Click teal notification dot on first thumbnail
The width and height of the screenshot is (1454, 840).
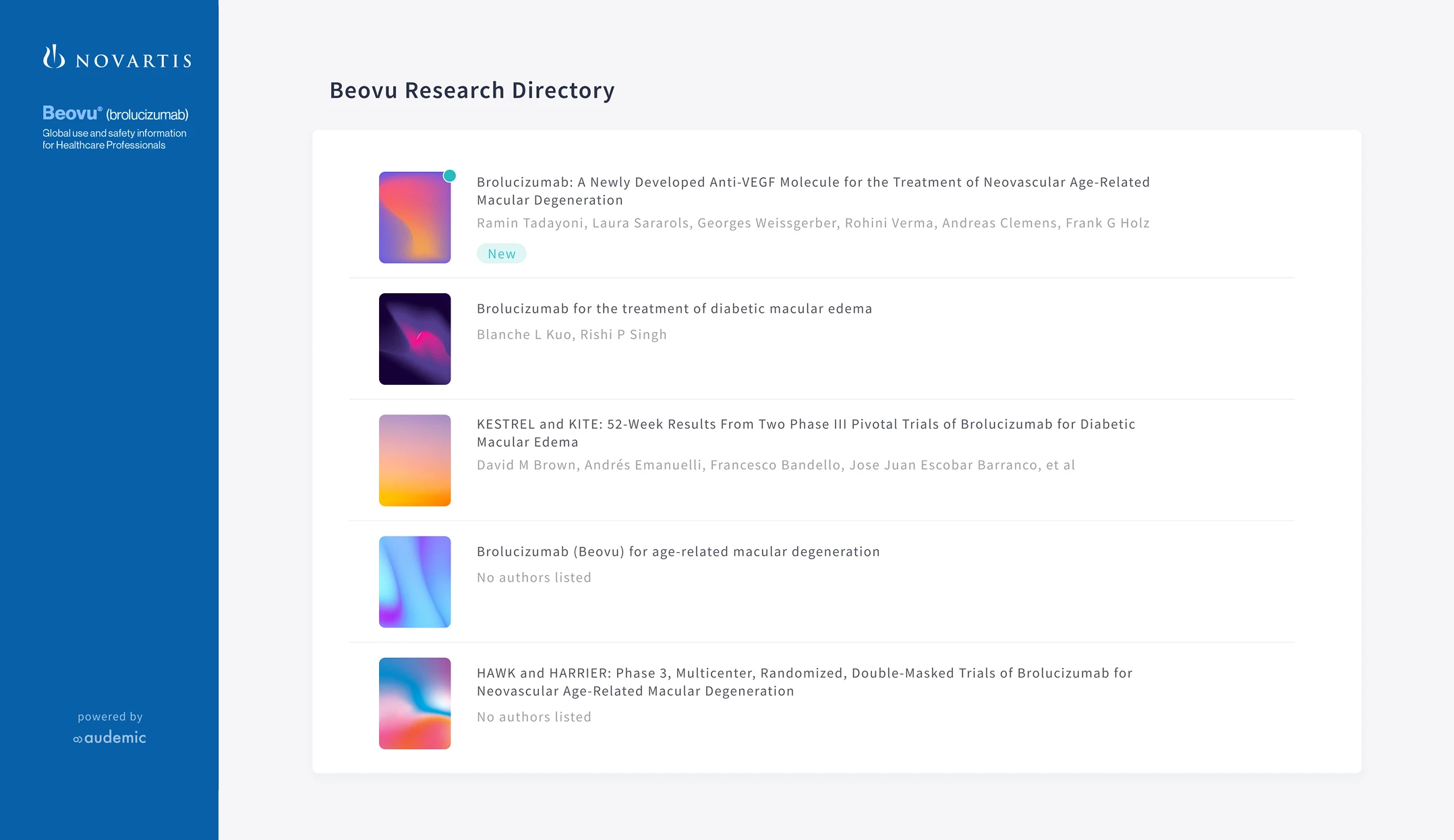[x=450, y=176]
